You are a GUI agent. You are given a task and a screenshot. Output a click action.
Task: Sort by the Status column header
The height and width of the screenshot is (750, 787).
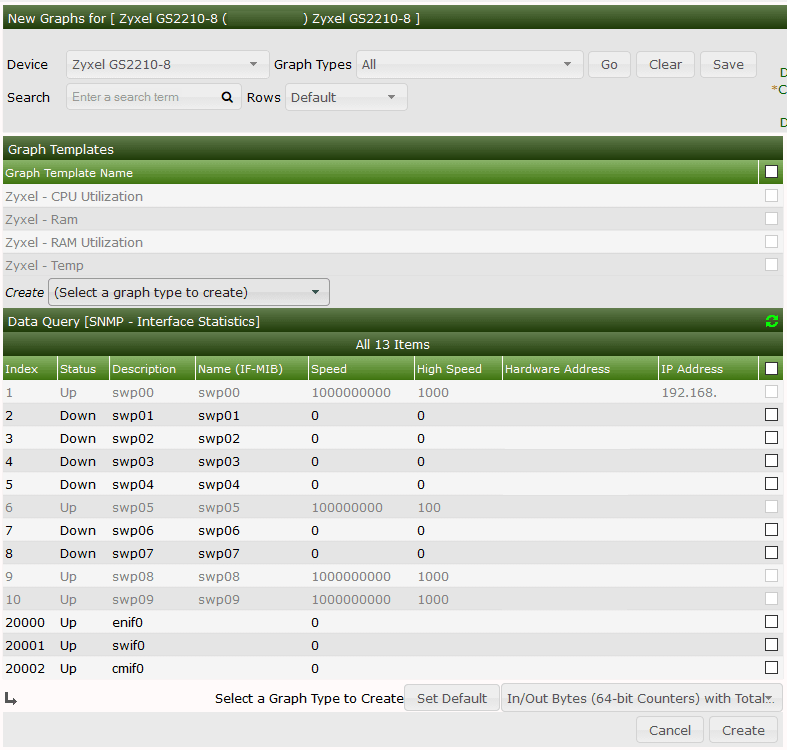[78, 369]
